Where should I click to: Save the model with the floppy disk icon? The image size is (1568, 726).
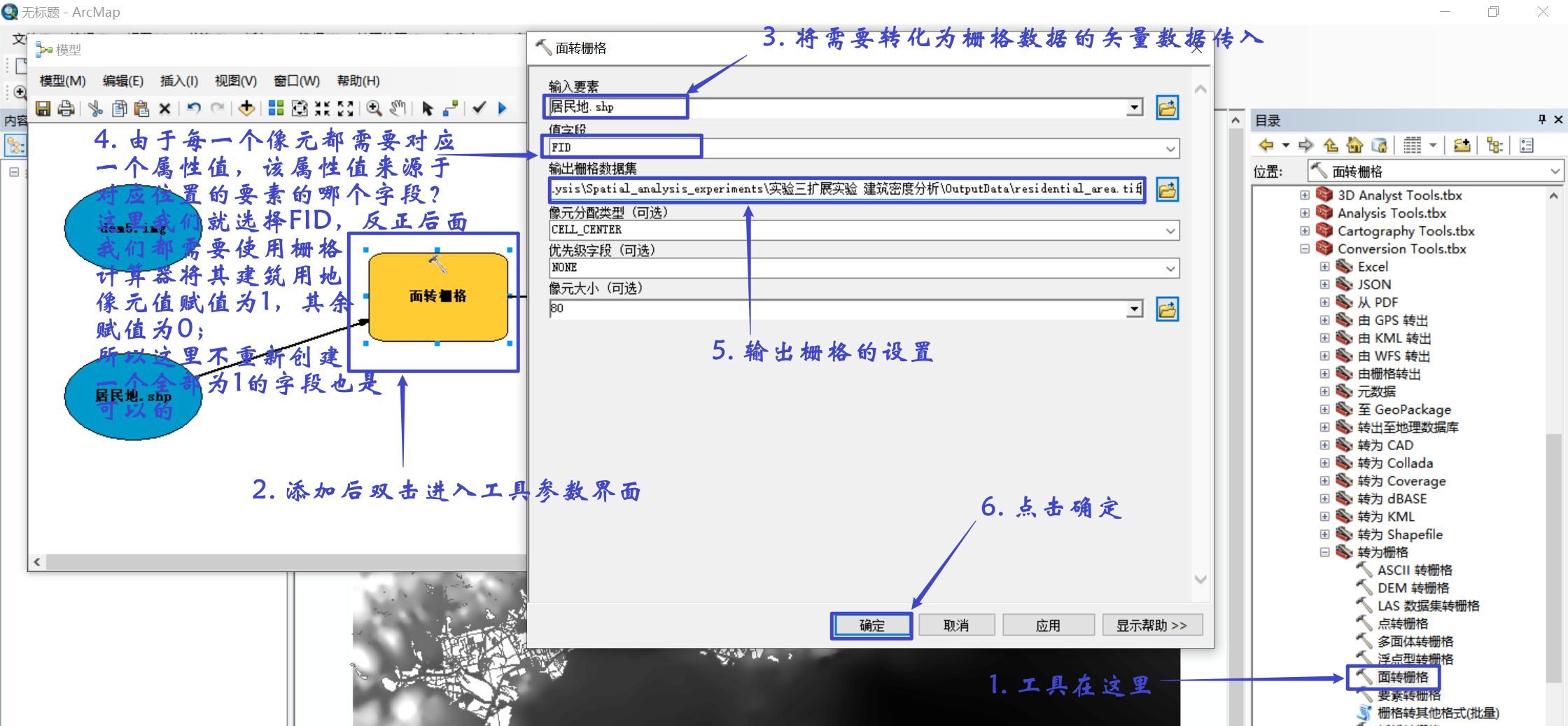(43, 109)
